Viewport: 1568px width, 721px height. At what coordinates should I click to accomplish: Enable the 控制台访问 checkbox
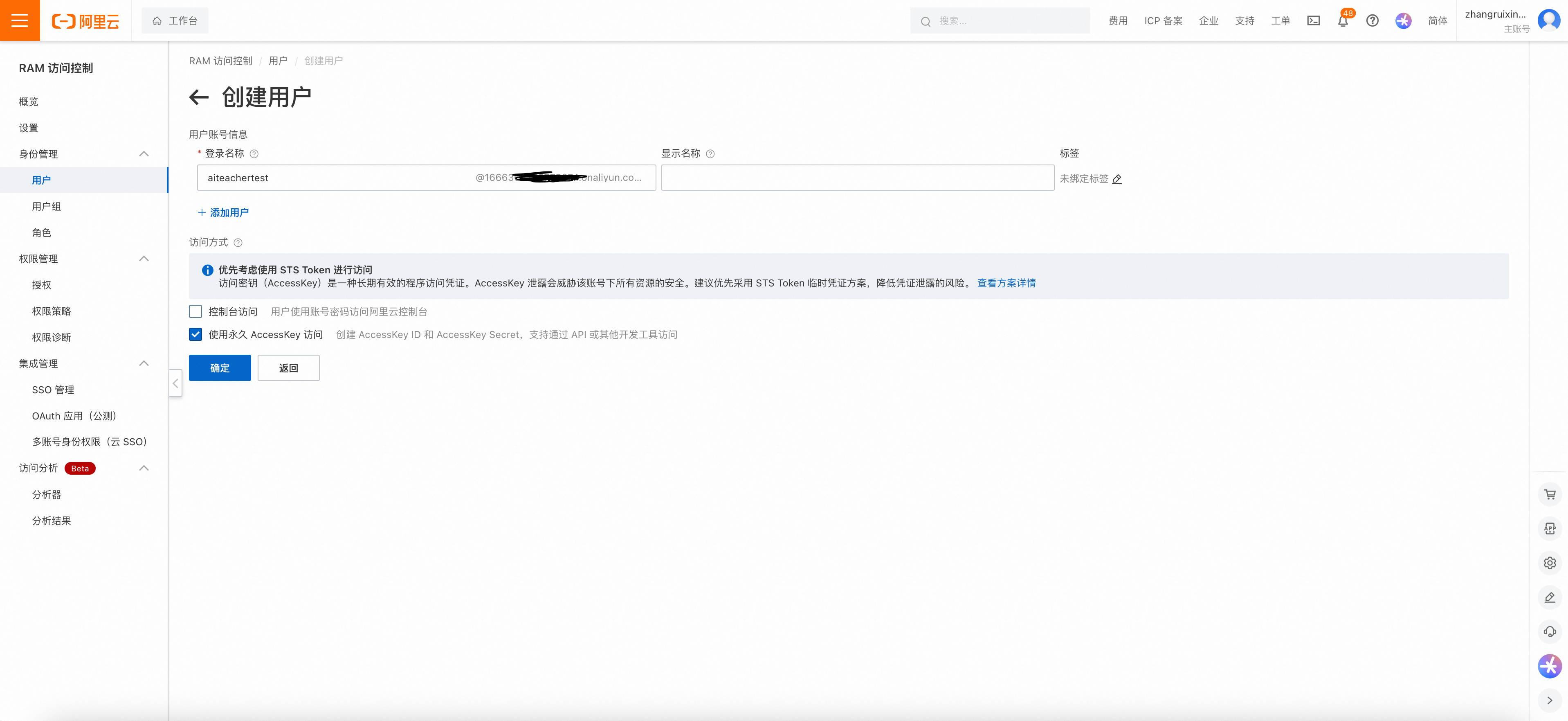point(195,312)
